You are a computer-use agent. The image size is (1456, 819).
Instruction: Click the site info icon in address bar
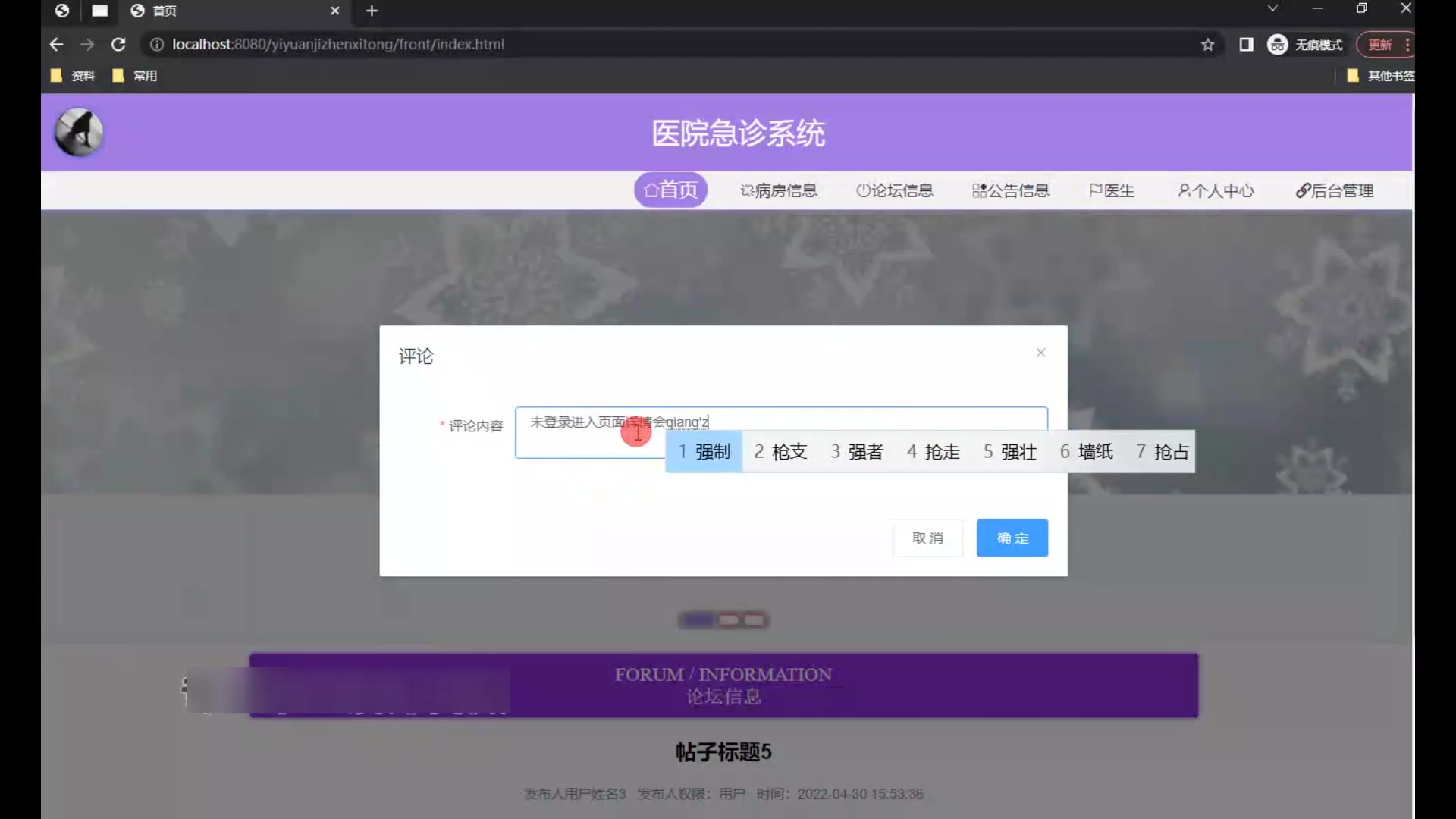(x=156, y=45)
